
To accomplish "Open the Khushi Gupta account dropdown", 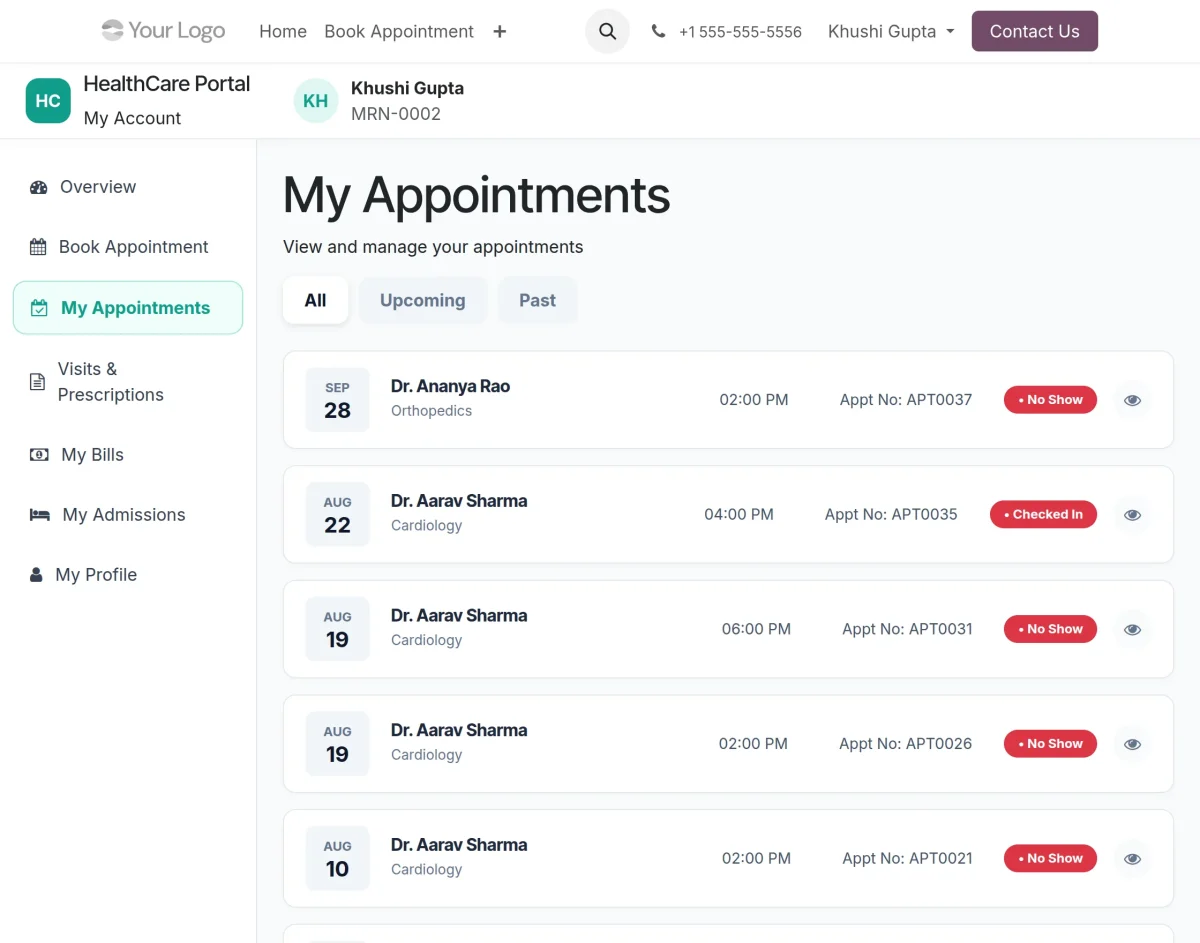I will pyautogui.click(x=891, y=31).
